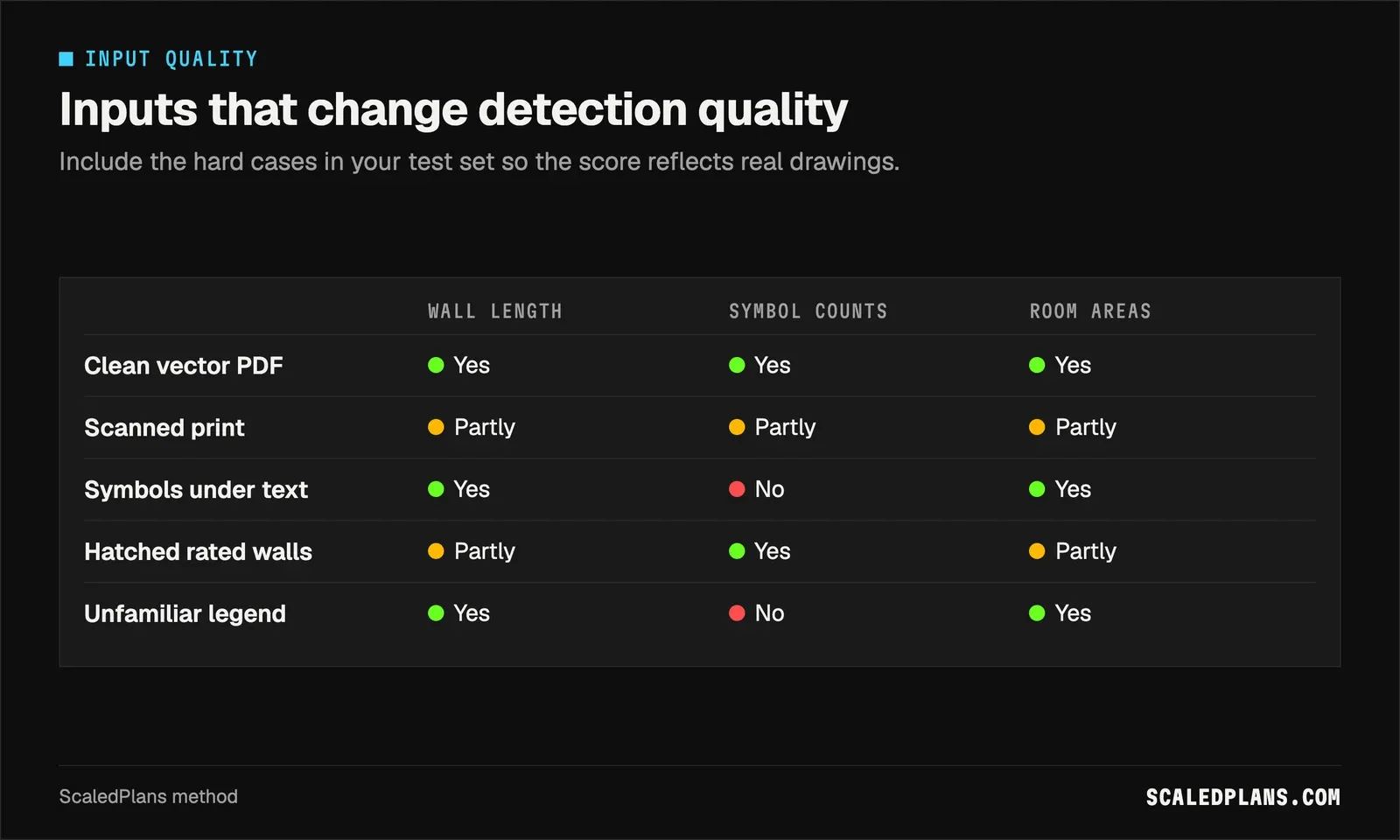Click the heading 'Inputs that change detection quality'
This screenshot has width=1400, height=840.
pyautogui.click(x=453, y=109)
